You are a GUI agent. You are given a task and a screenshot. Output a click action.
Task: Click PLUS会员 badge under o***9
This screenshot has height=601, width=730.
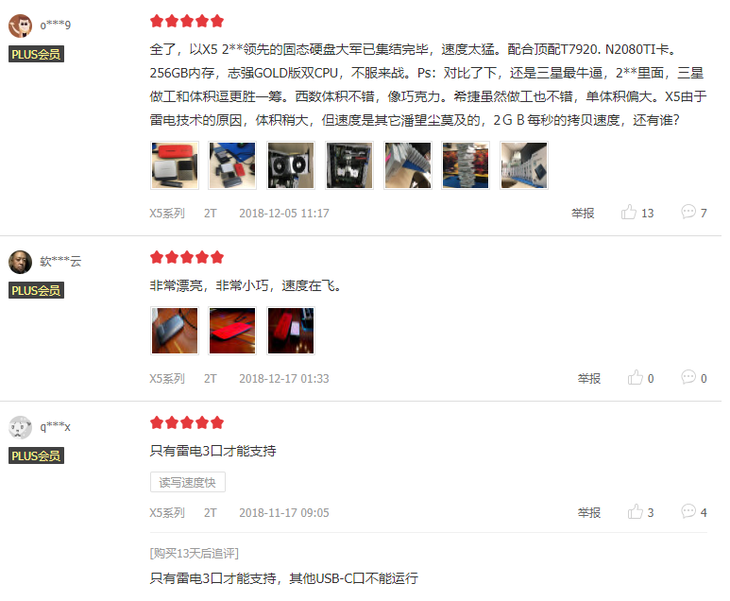(x=36, y=54)
